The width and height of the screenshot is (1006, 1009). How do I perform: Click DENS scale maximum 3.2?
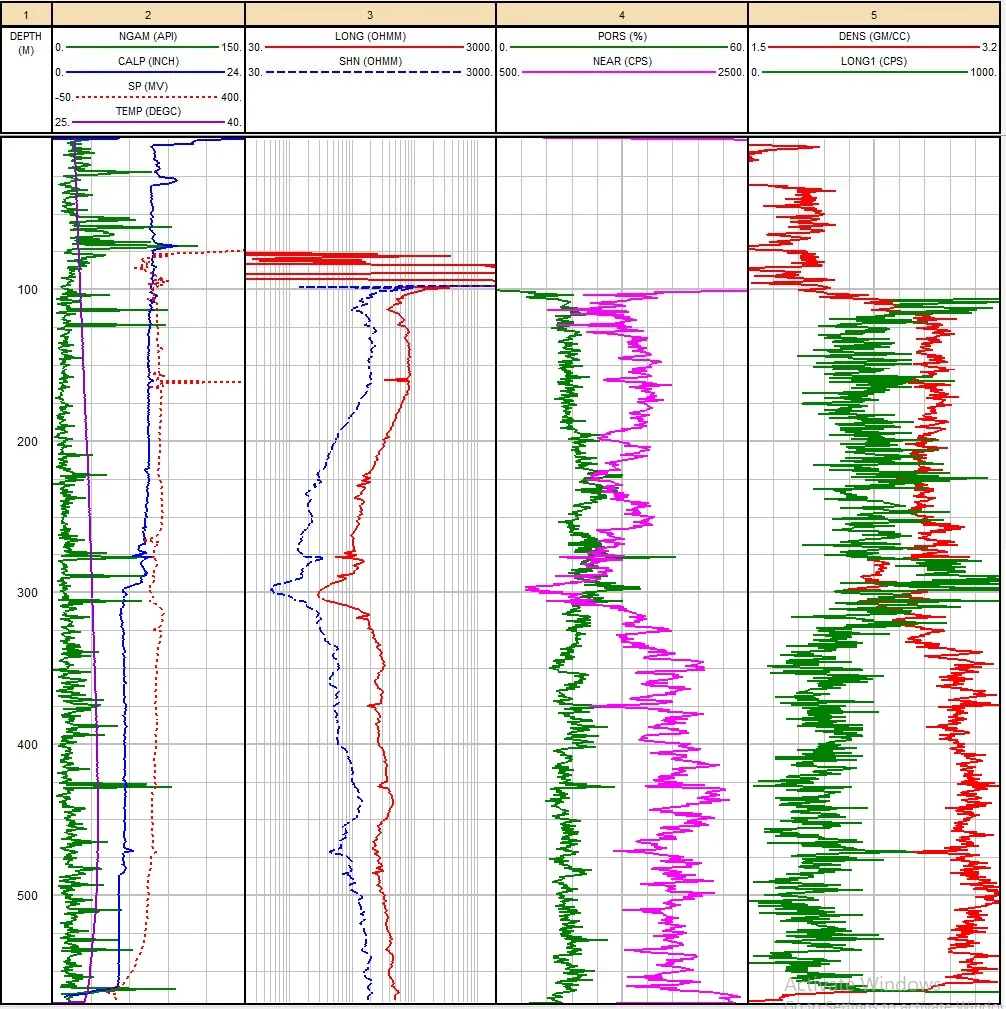989,47
